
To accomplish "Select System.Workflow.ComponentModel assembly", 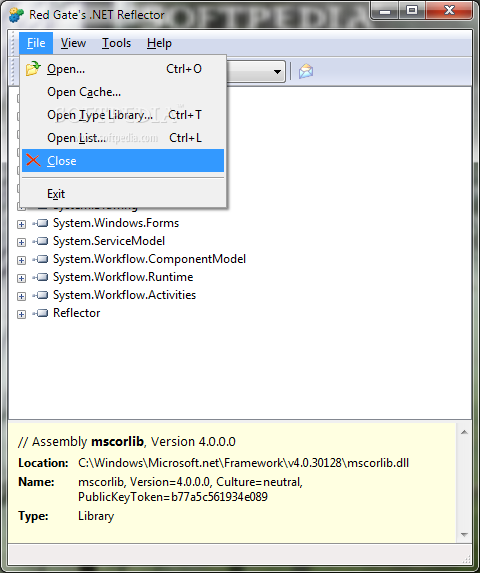I will coord(149,259).
